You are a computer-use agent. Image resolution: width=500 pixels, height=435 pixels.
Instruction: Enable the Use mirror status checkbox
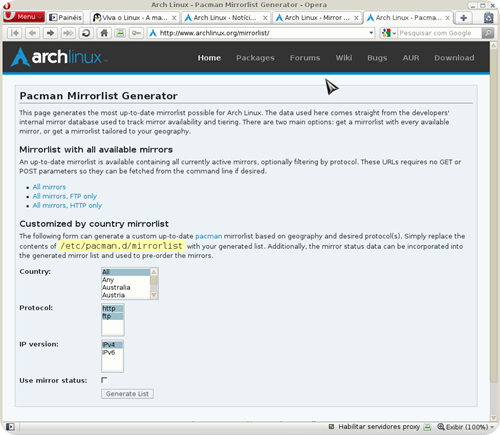tap(104, 380)
